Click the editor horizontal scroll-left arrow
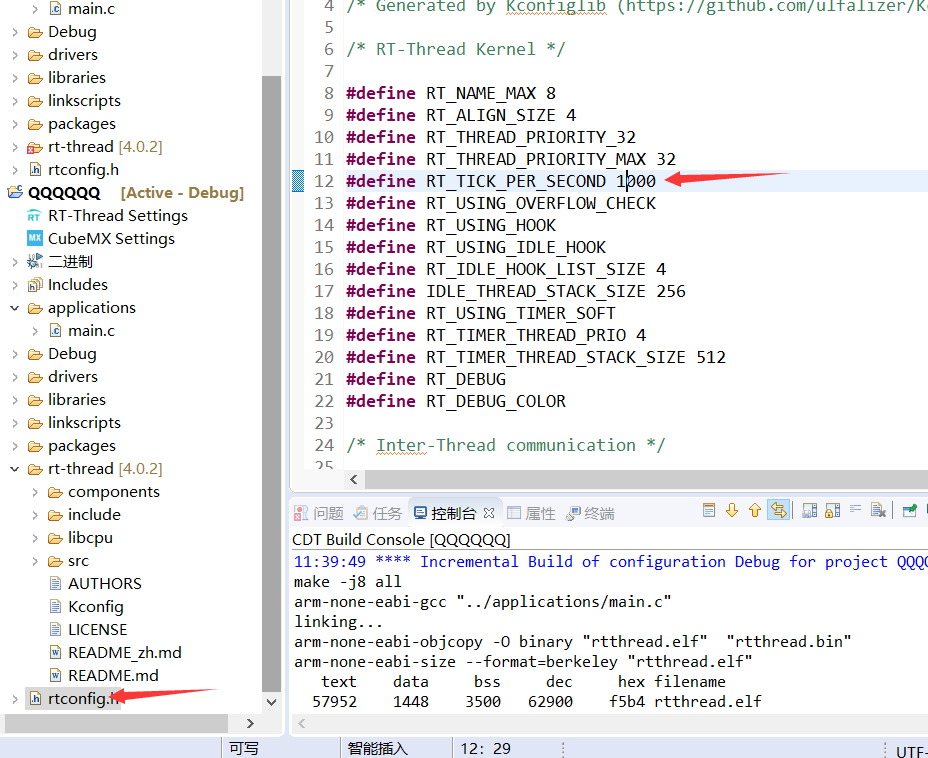Viewport: 928px width, 758px height. pyautogui.click(x=354, y=479)
